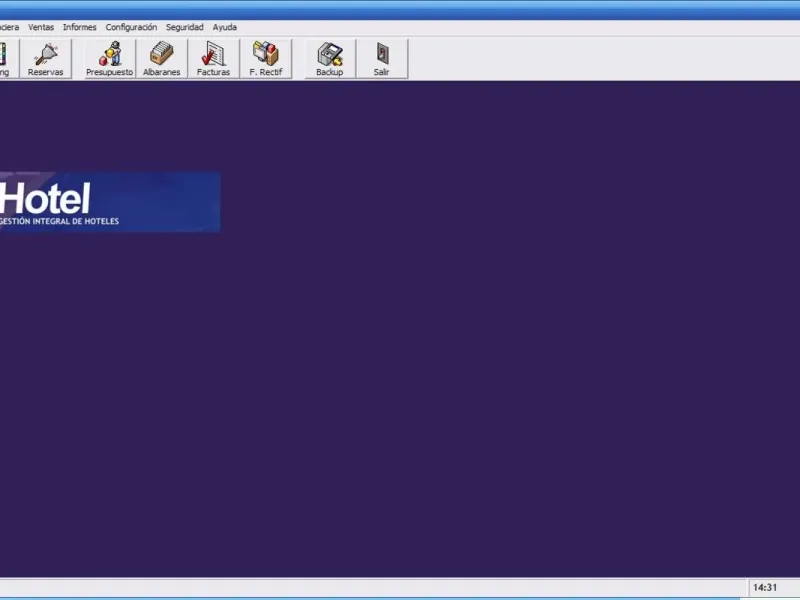Open the Reservas toolbar icon

(x=45, y=59)
